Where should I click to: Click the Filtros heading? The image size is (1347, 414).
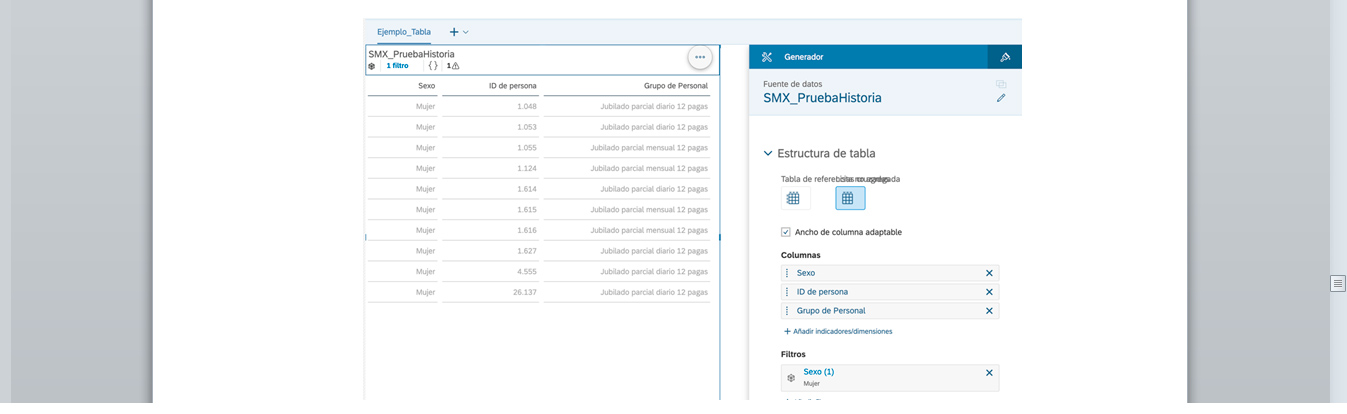pos(793,354)
